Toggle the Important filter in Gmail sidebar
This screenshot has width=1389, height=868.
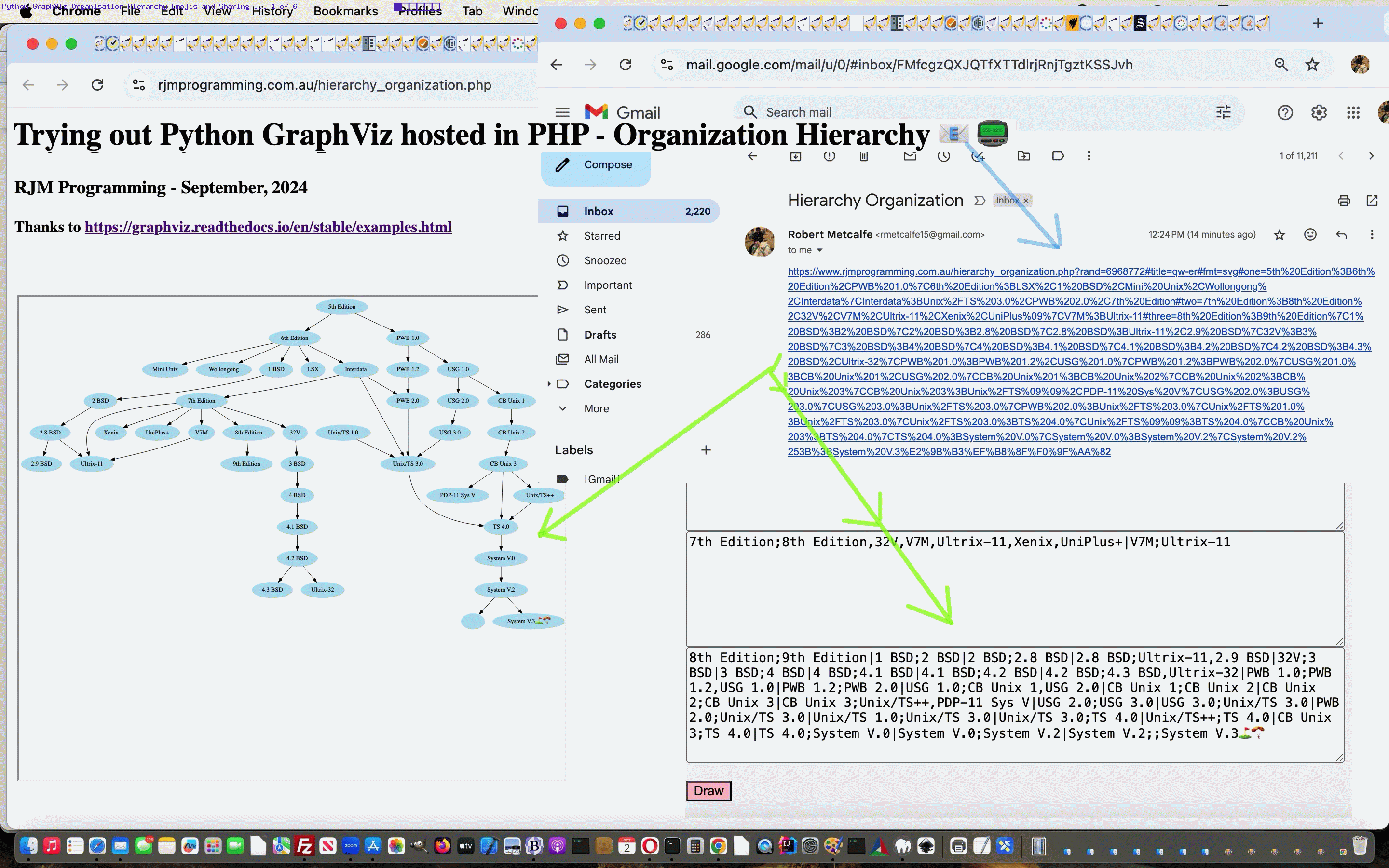coord(608,285)
